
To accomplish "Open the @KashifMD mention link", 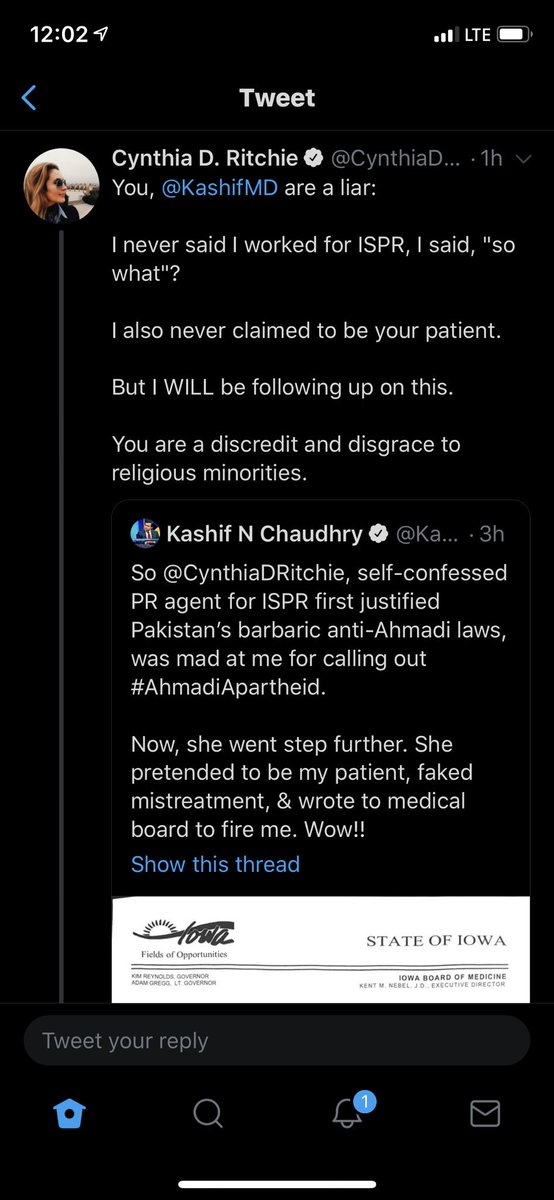I will (x=220, y=189).
